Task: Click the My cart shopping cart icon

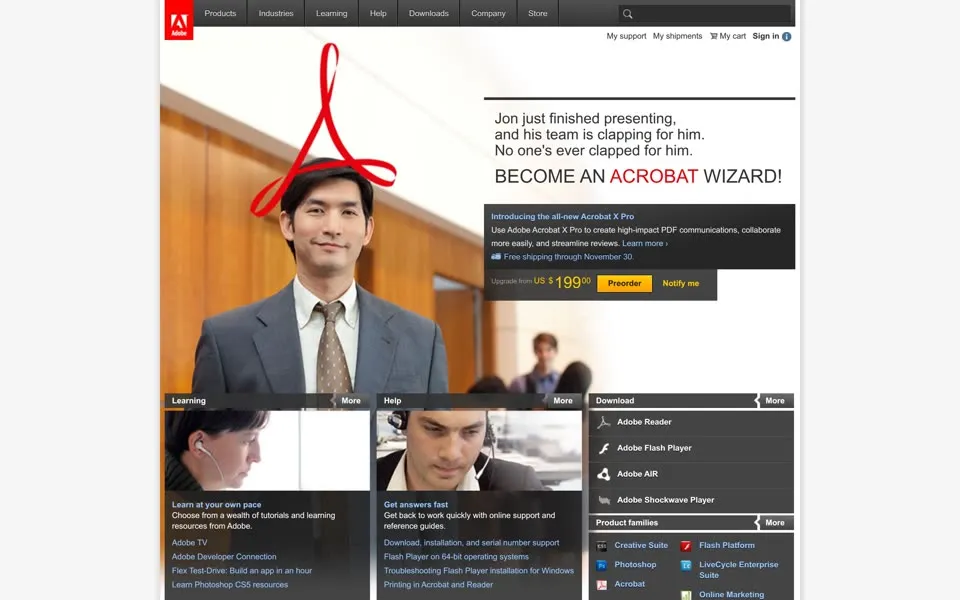Action: [713, 36]
